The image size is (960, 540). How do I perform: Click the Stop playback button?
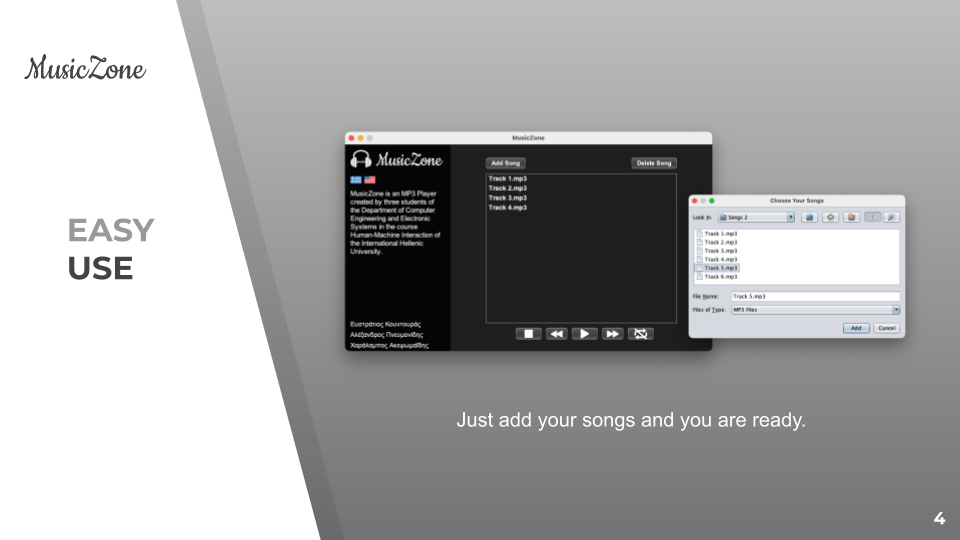tap(528, 334)
